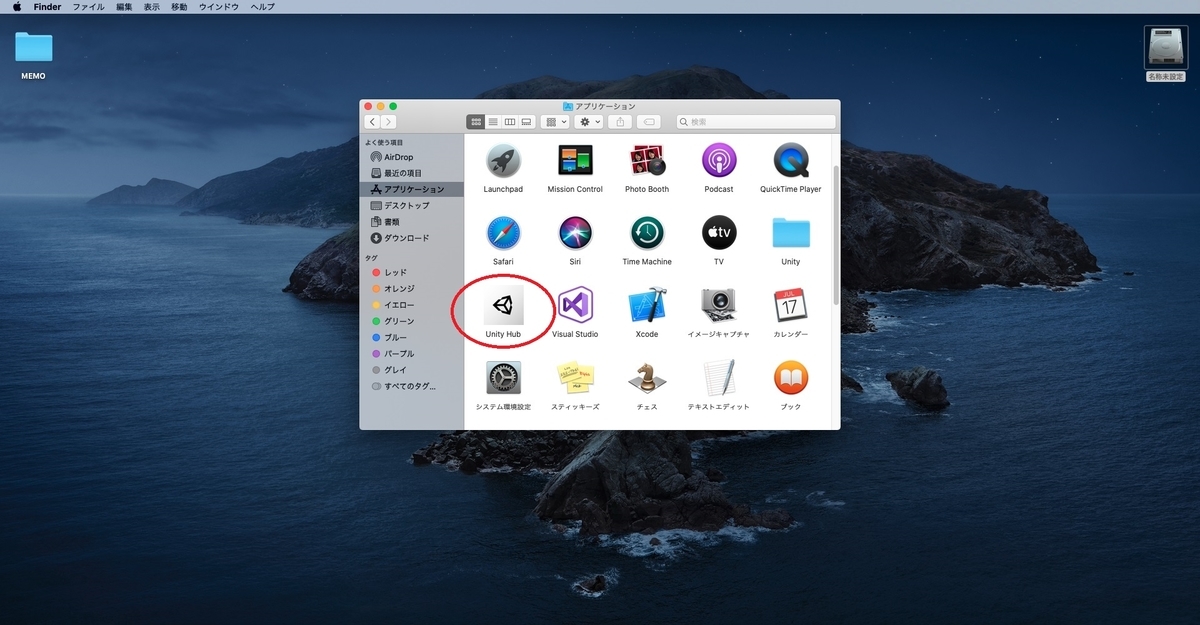Go forward in Finder window
The height and width of the screenshot is (625, 1200).
(388, 122)
